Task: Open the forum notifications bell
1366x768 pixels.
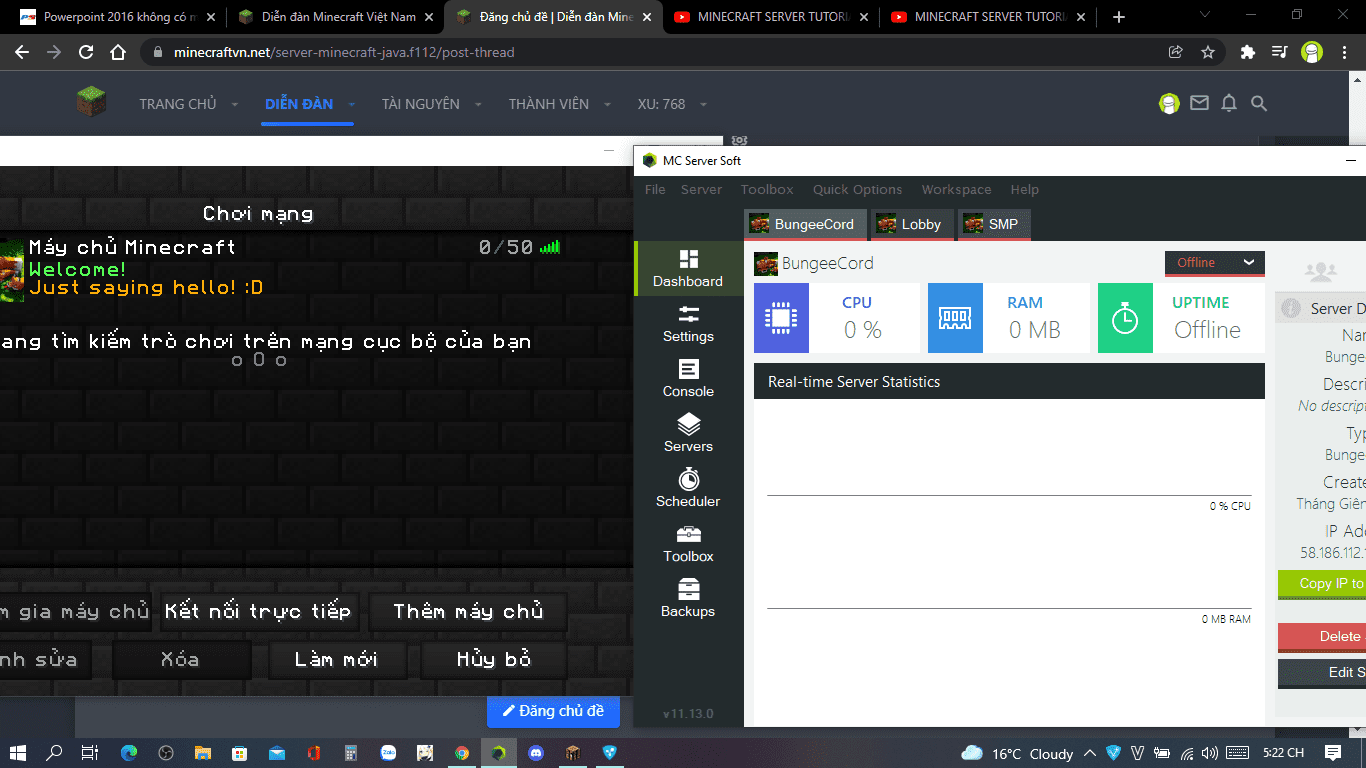Action: 1229,103
